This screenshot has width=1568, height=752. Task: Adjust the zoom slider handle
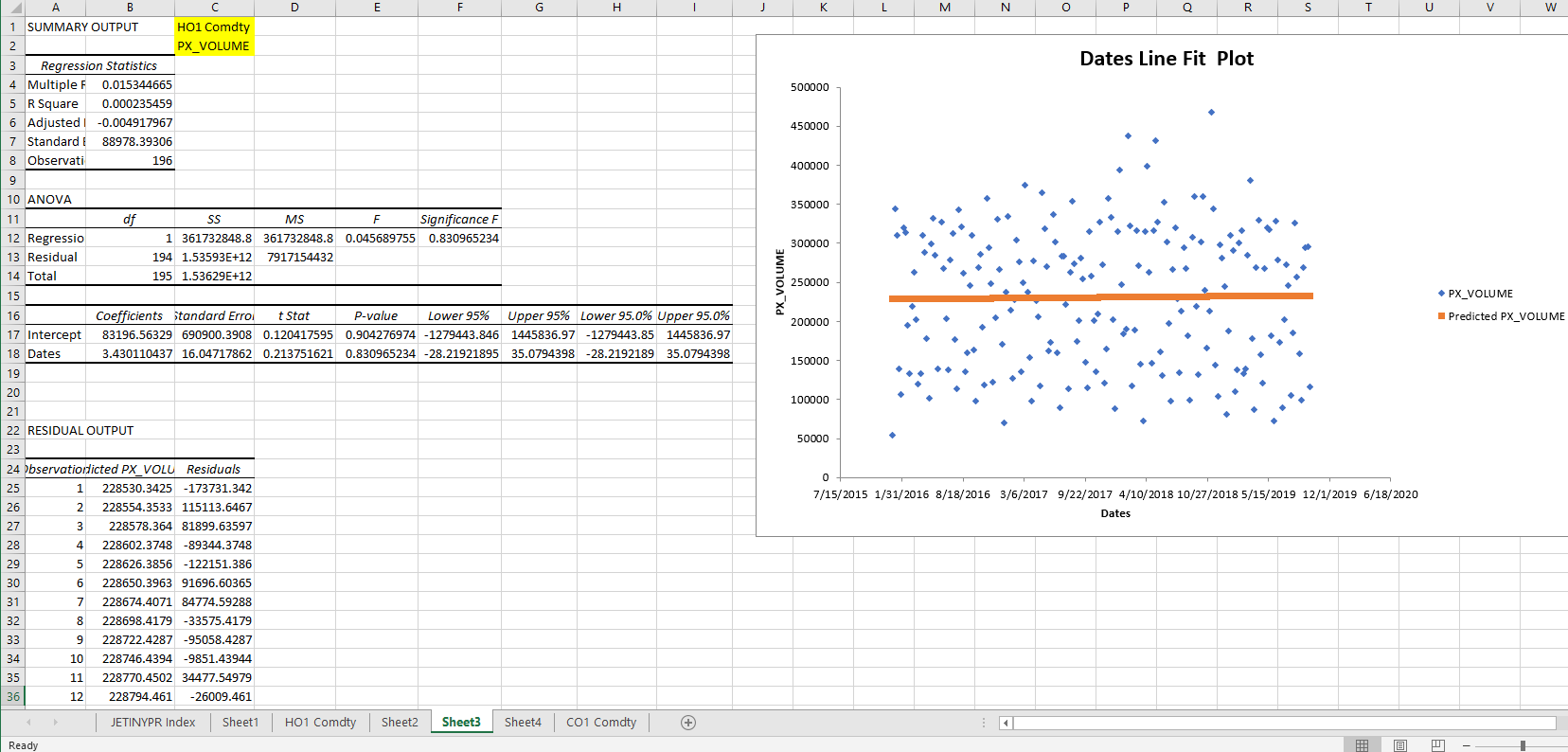1523,745
